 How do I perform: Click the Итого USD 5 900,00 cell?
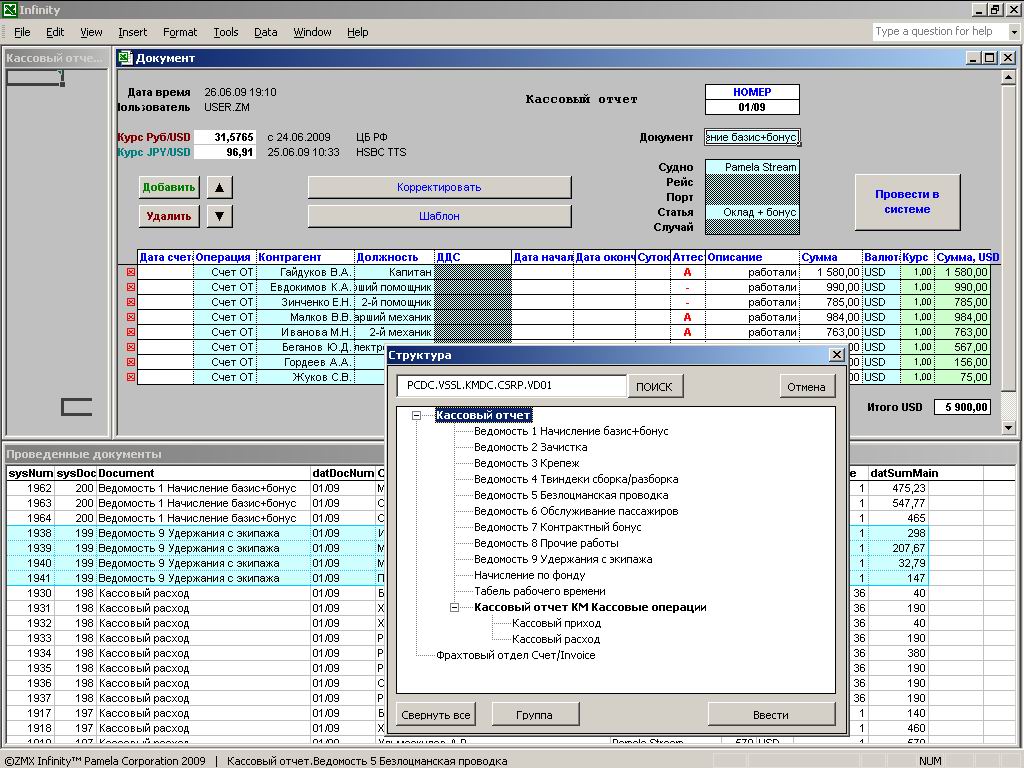pyautogui.click(x=962, y=407)
